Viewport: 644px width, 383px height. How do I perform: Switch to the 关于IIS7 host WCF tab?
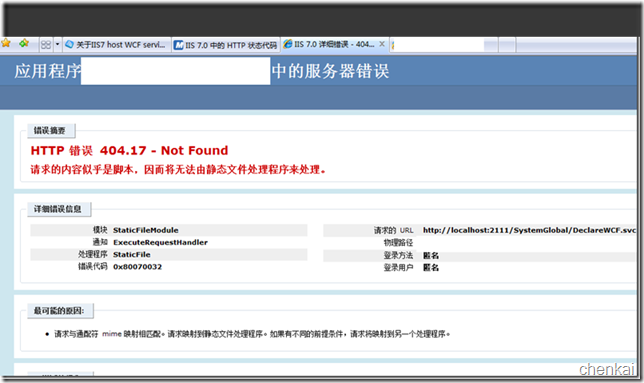pyautogui.click(x=117, y=44)
